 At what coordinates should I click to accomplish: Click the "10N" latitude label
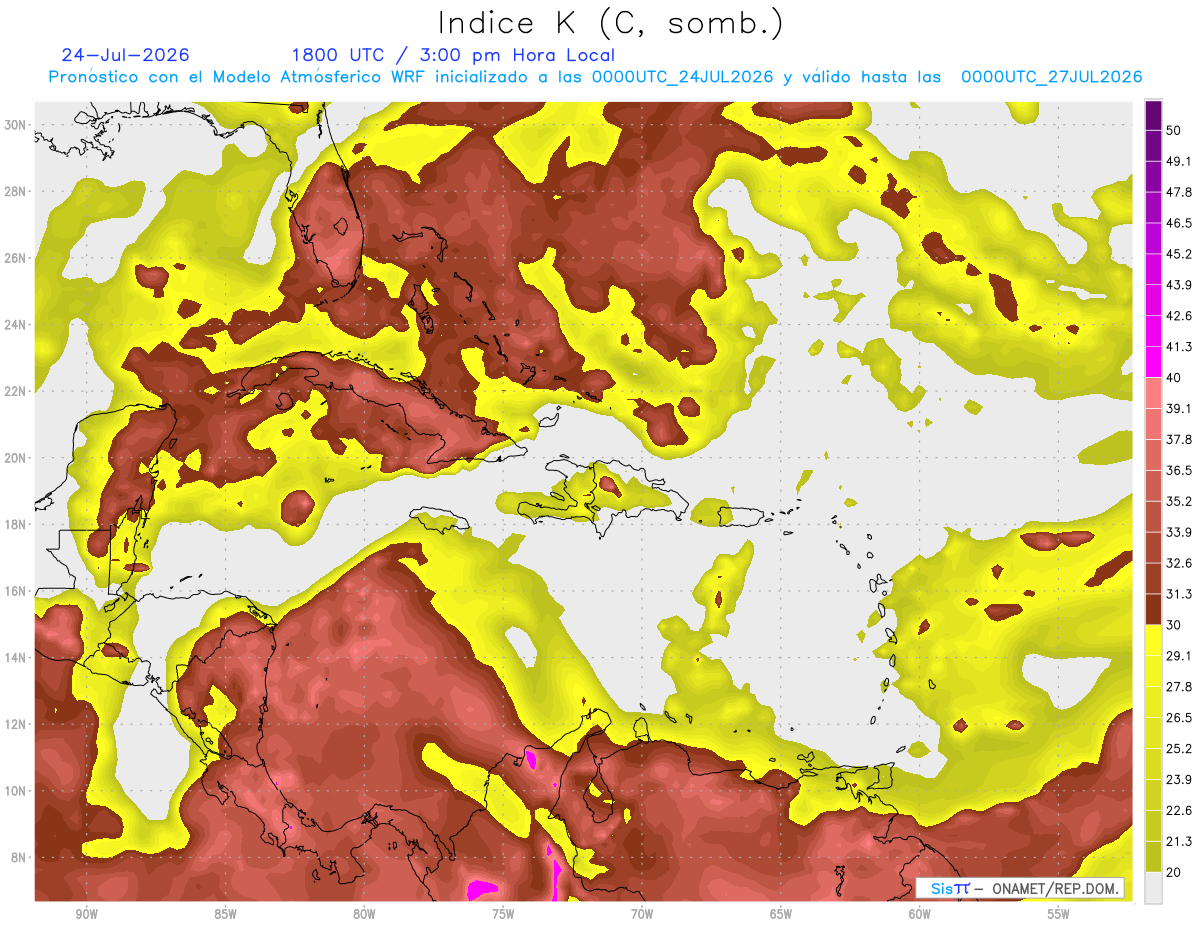pyautogui.click(x=17, y=791)
